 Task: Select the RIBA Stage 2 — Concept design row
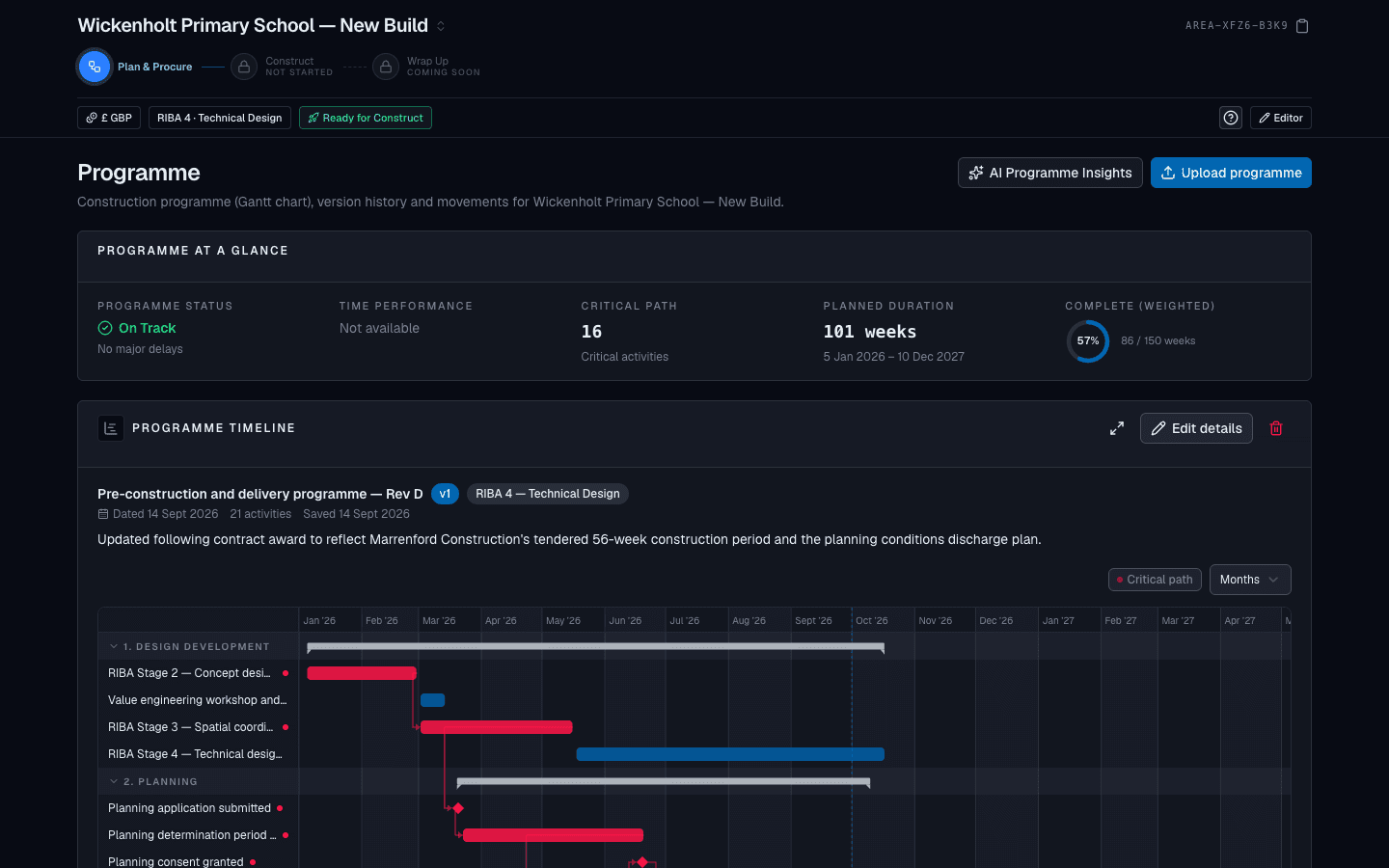199,673
